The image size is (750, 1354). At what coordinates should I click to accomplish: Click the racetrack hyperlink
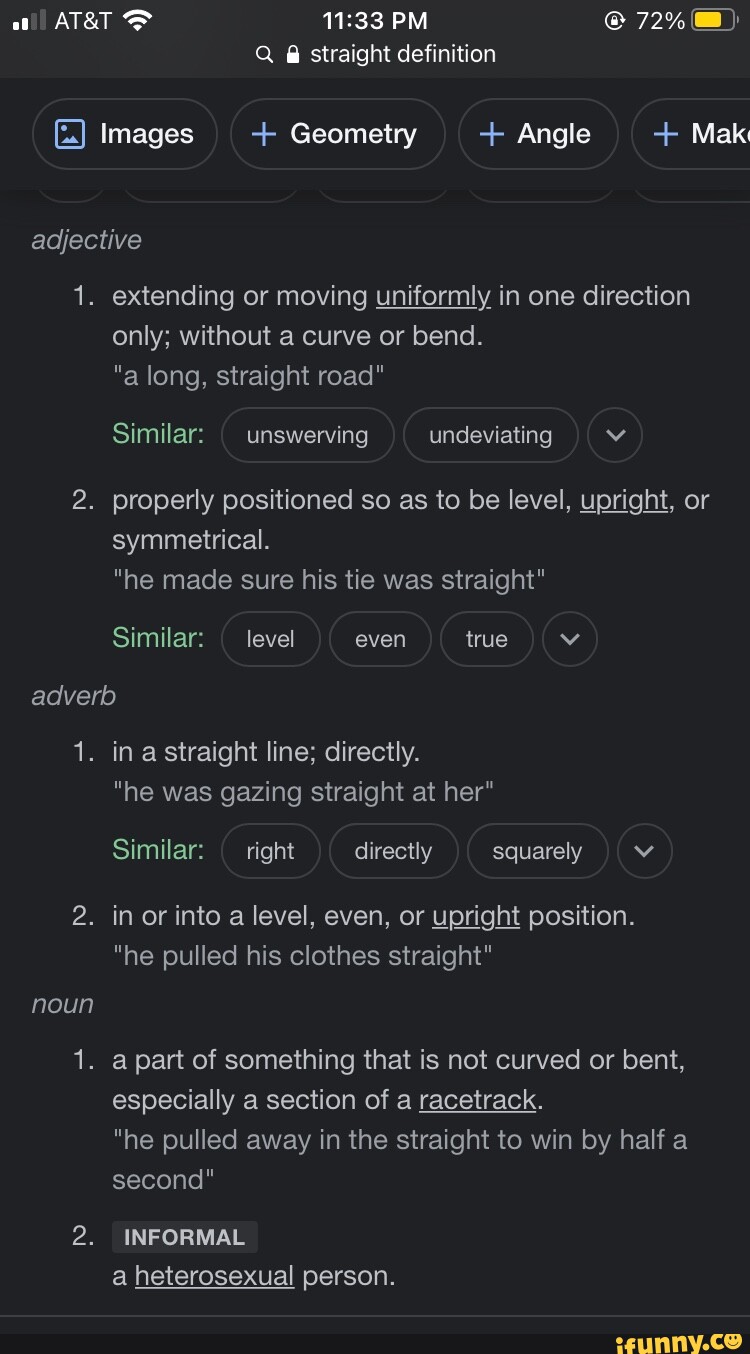pos(477,1100)
